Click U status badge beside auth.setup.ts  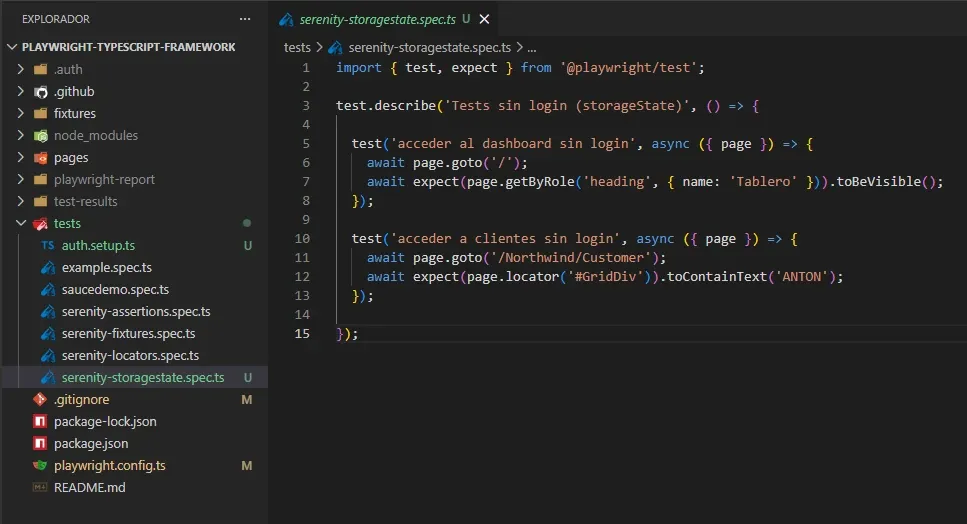247,245
